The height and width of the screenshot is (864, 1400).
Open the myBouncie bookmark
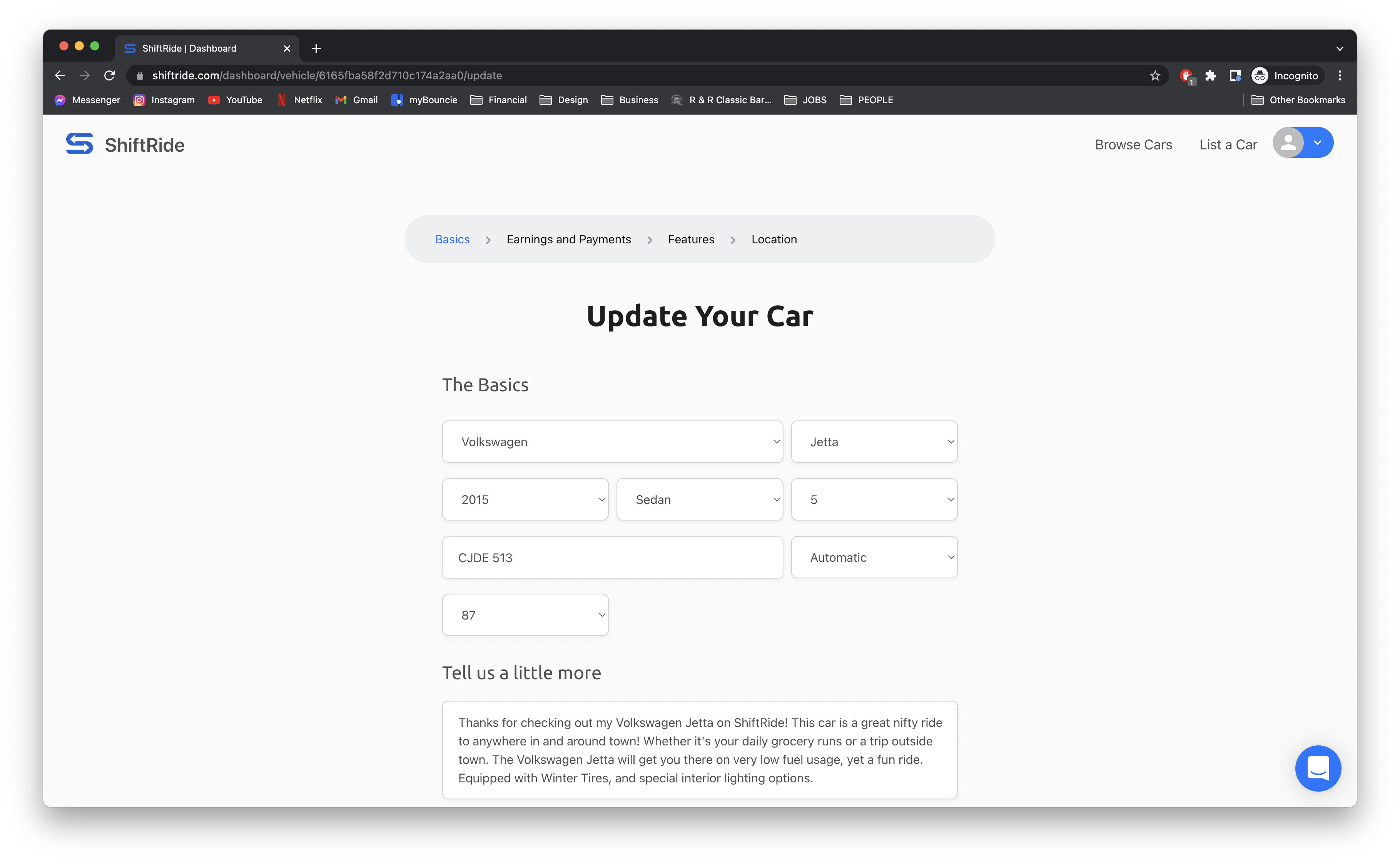(x=424, y=100)
